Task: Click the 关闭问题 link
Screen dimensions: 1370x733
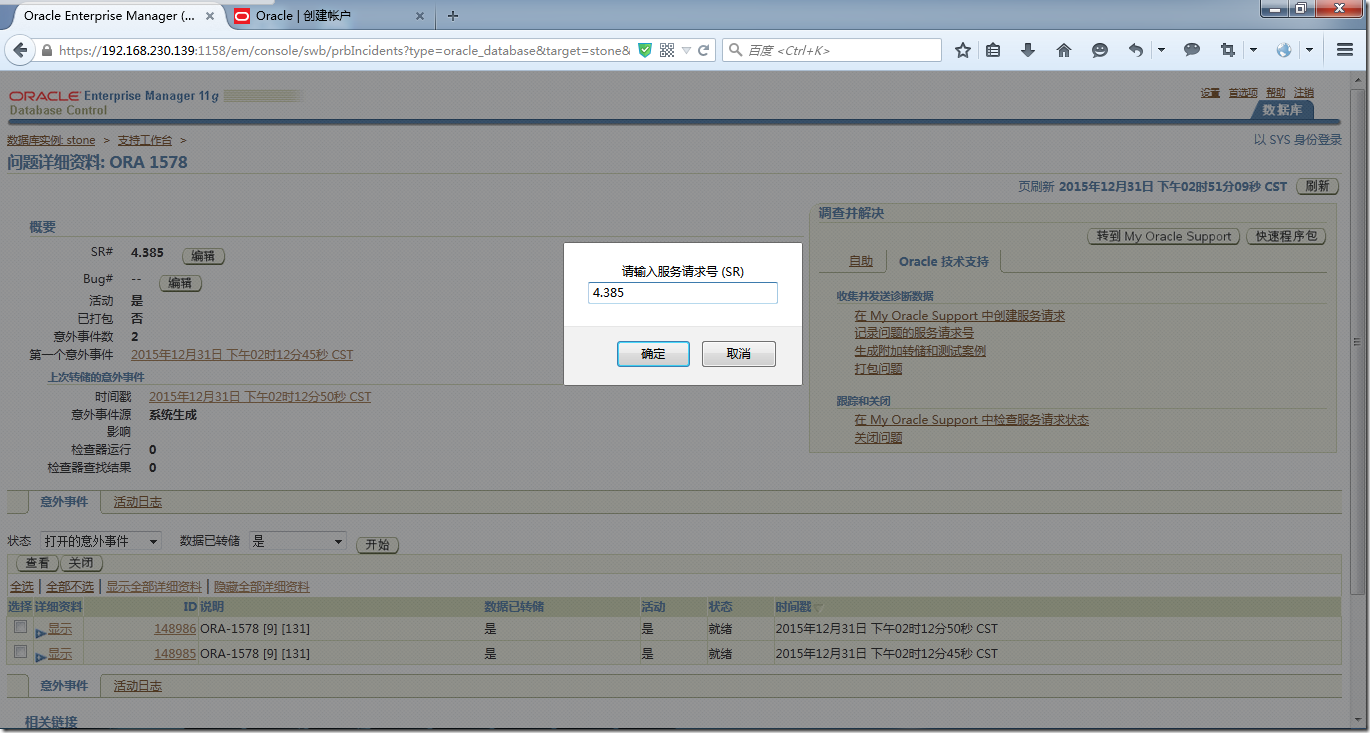Action: coord(878,438)
